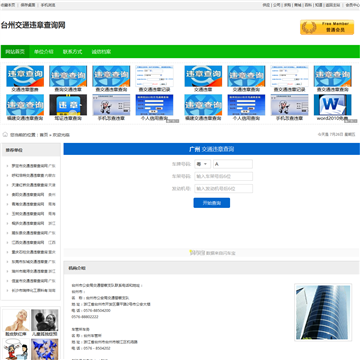Image resolution: width=360 pixels, height=360 pixels.
Task: Open the 商城 link in the top bar
Action: 298,5
